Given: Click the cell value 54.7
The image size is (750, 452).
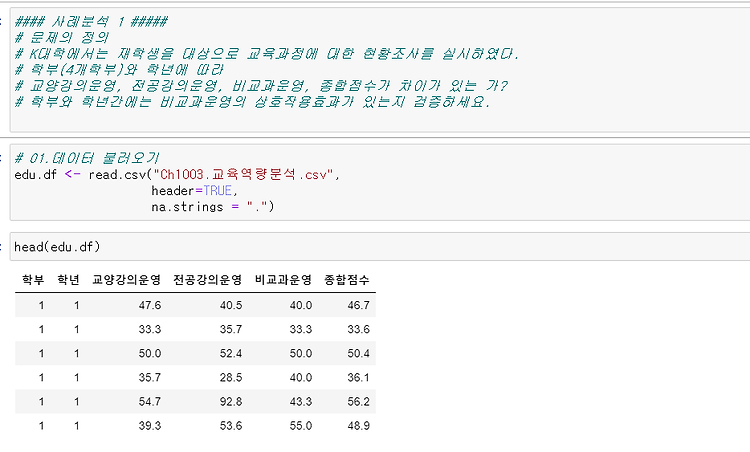Looking at the screenshot, I should 150,401.
